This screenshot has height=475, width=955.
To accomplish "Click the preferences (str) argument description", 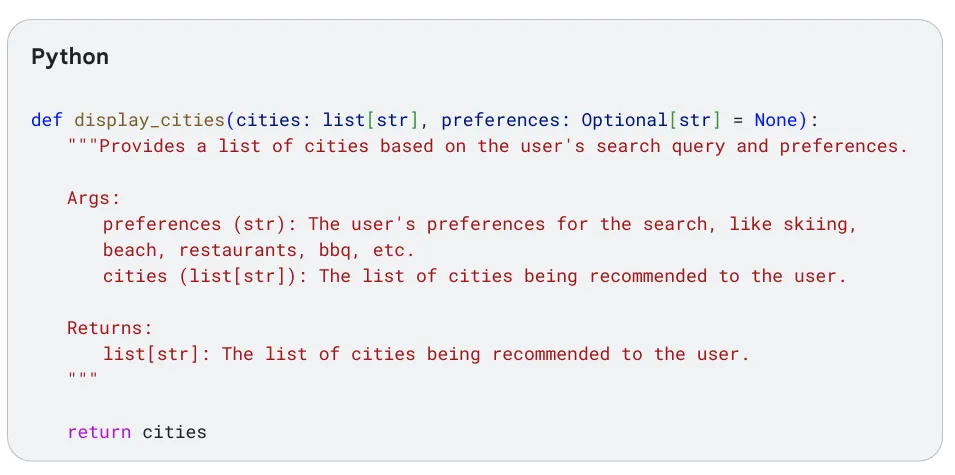I will pyautogui.click(x=480, y=225).
